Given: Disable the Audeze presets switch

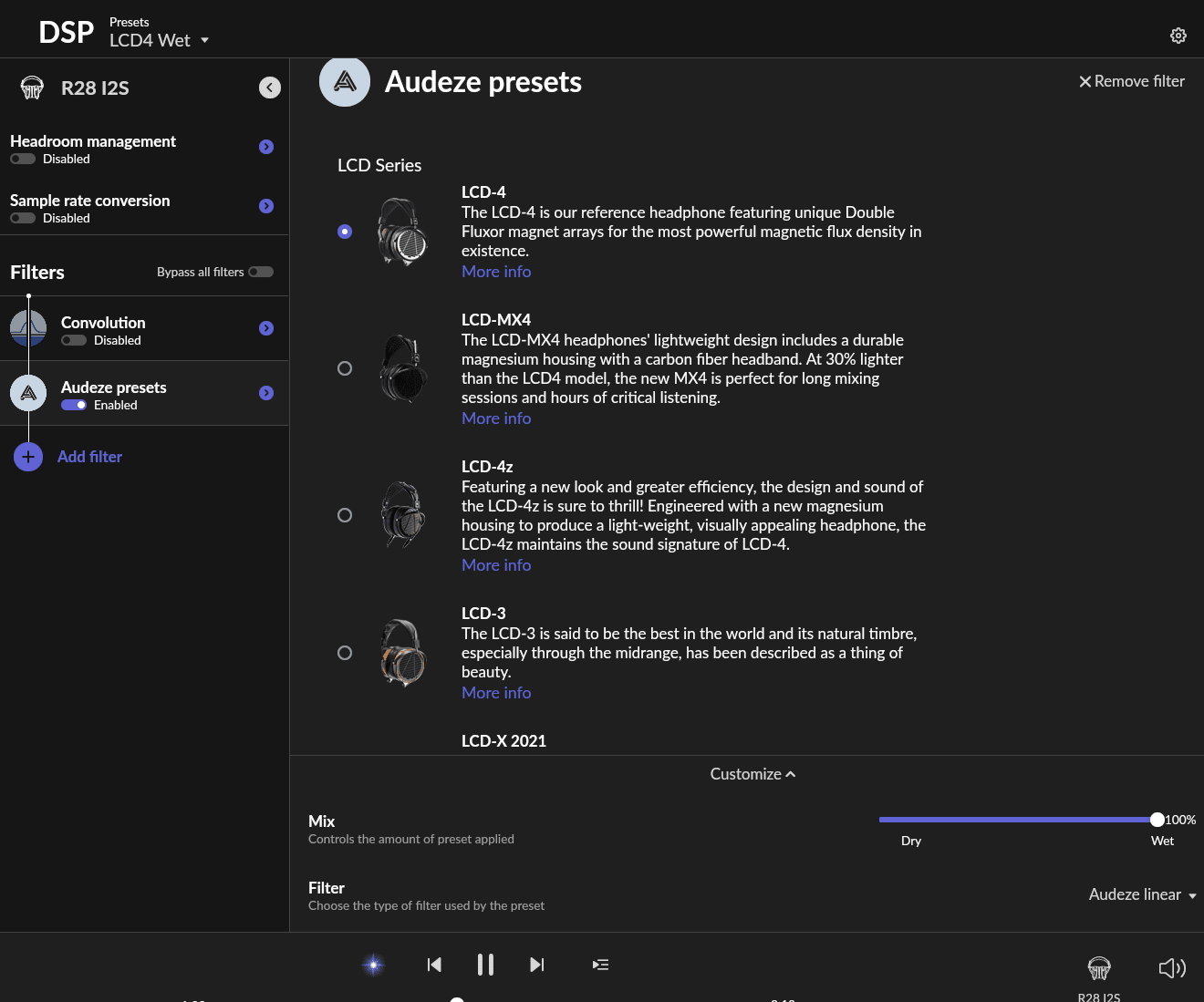Looking at the screenshot, I should tap(74, 405).
